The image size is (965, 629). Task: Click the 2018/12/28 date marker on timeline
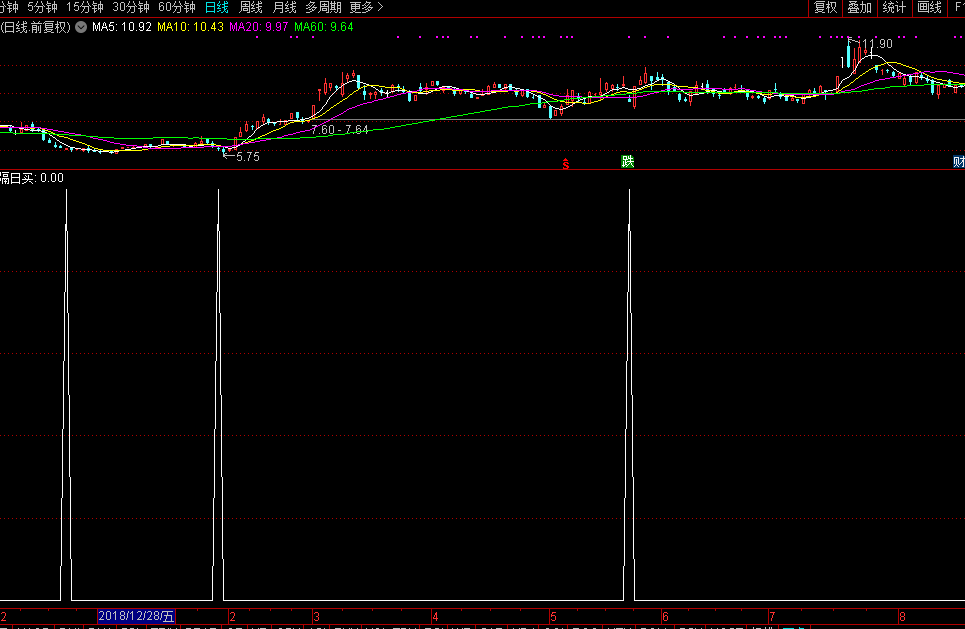coord(137,616)
